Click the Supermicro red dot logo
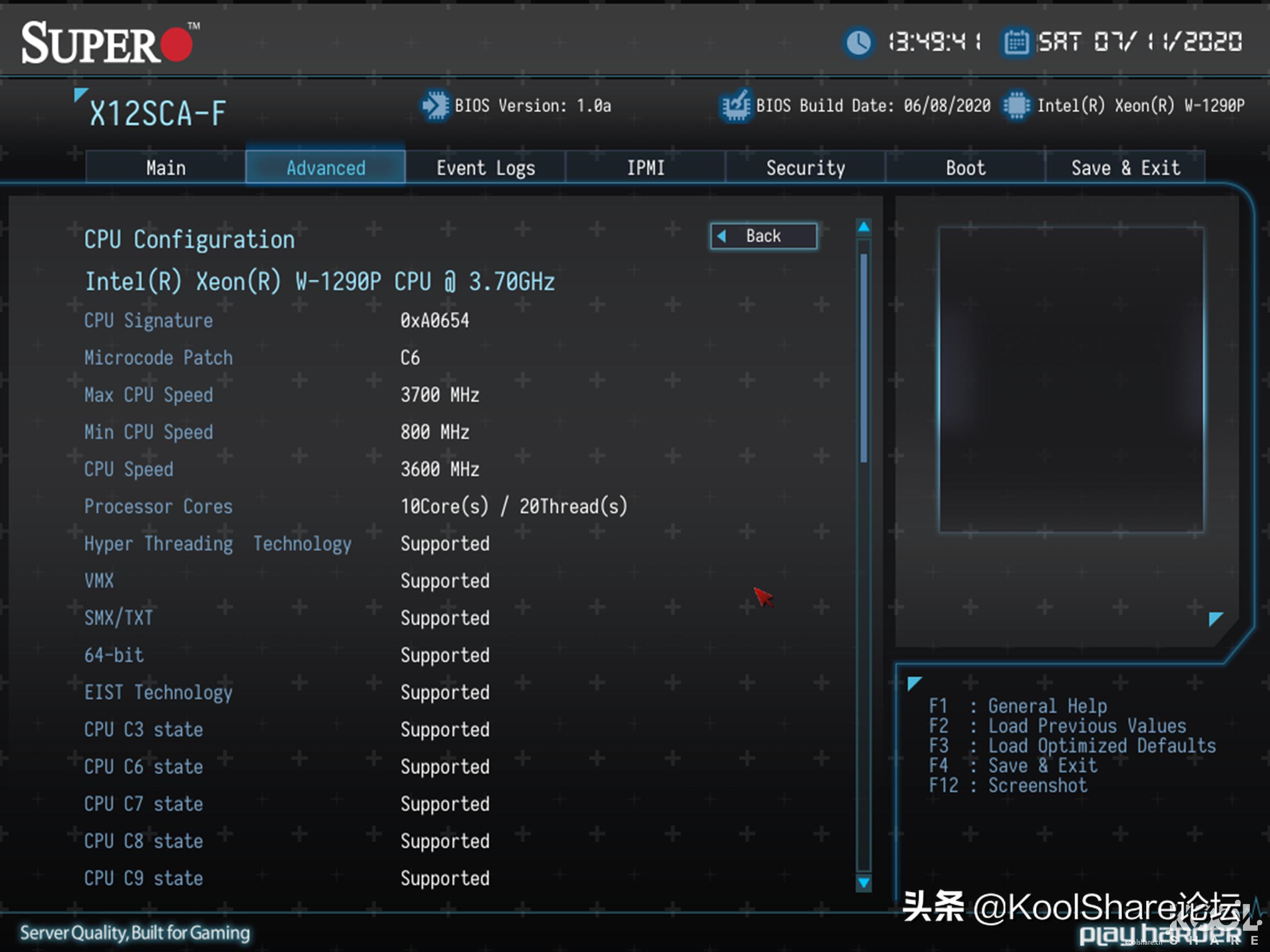The height and width of the screenshot is (952, 1270). point(176,45)
